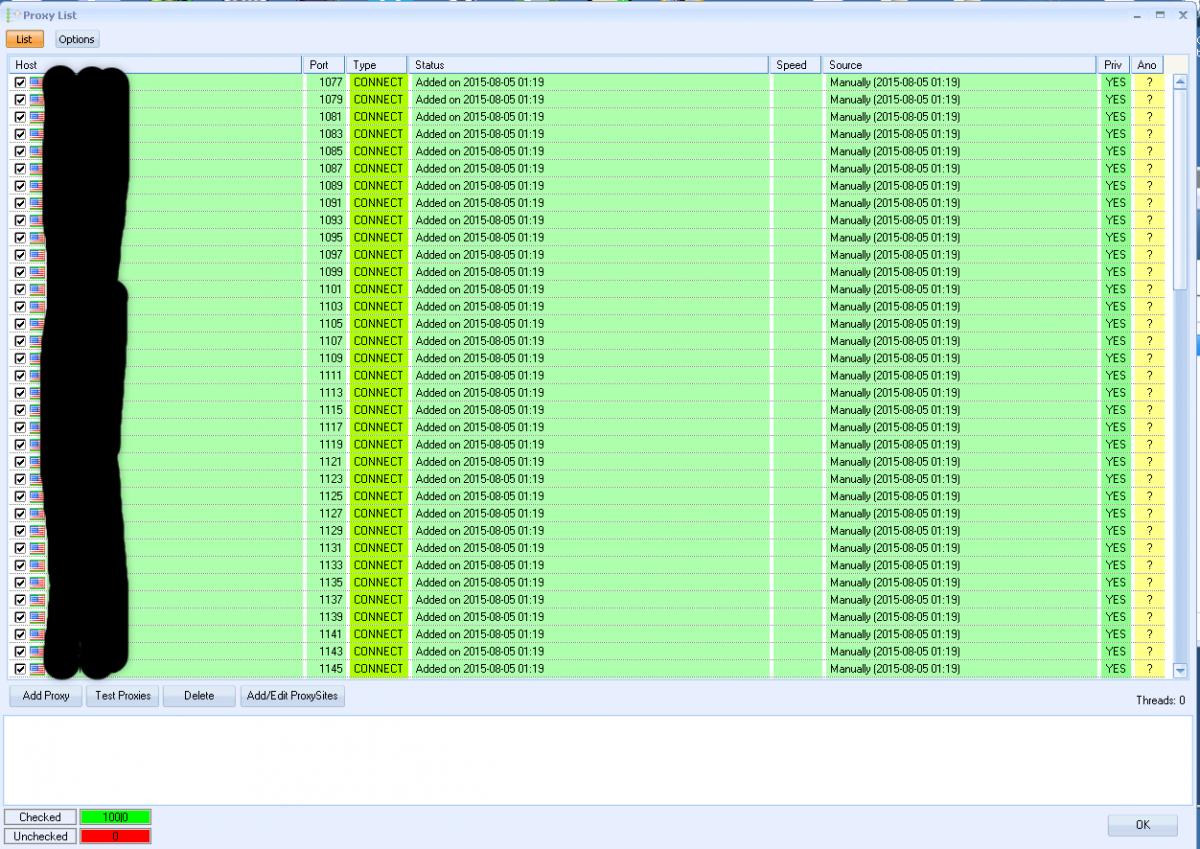1200x849 pixels.
Task: Sort by the Ano column header
Action: 1148,65
